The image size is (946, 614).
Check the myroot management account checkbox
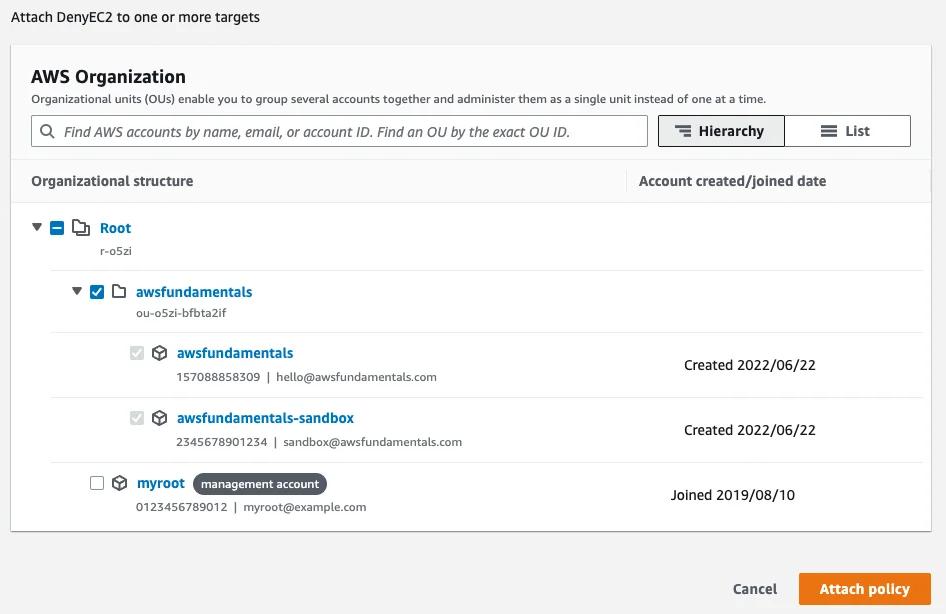97,483
